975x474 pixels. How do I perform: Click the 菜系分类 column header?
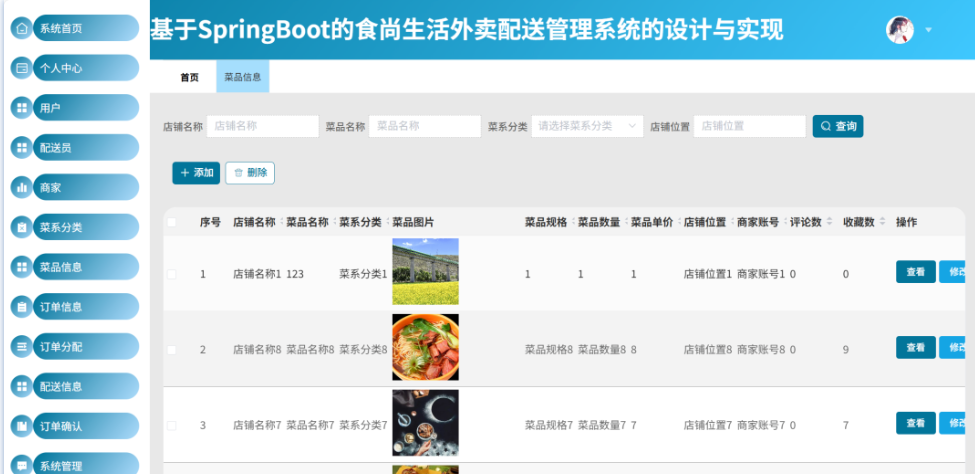pos(360,222)
